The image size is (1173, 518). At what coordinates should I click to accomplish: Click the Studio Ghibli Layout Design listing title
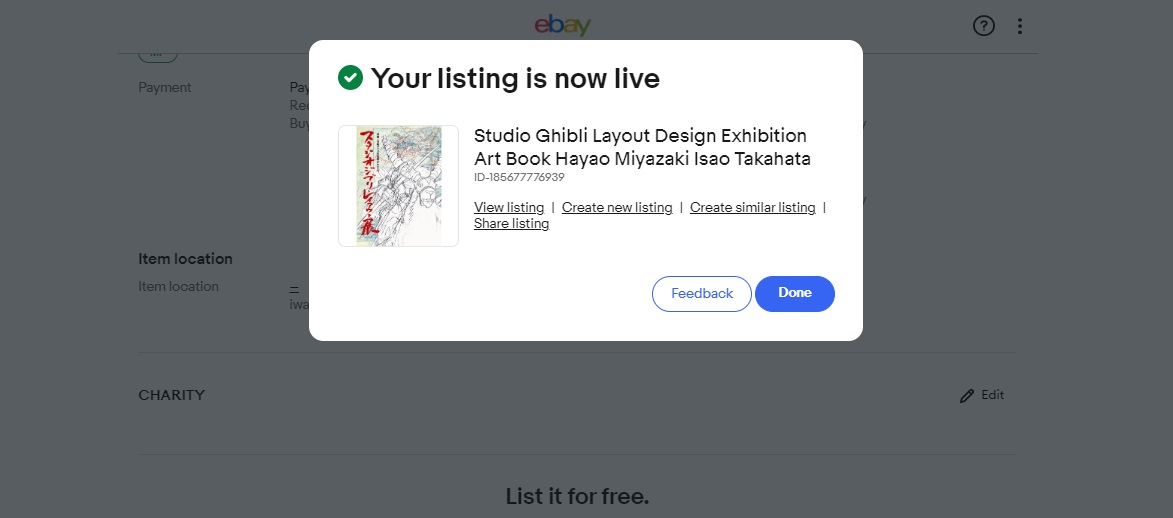pos(642,147)
